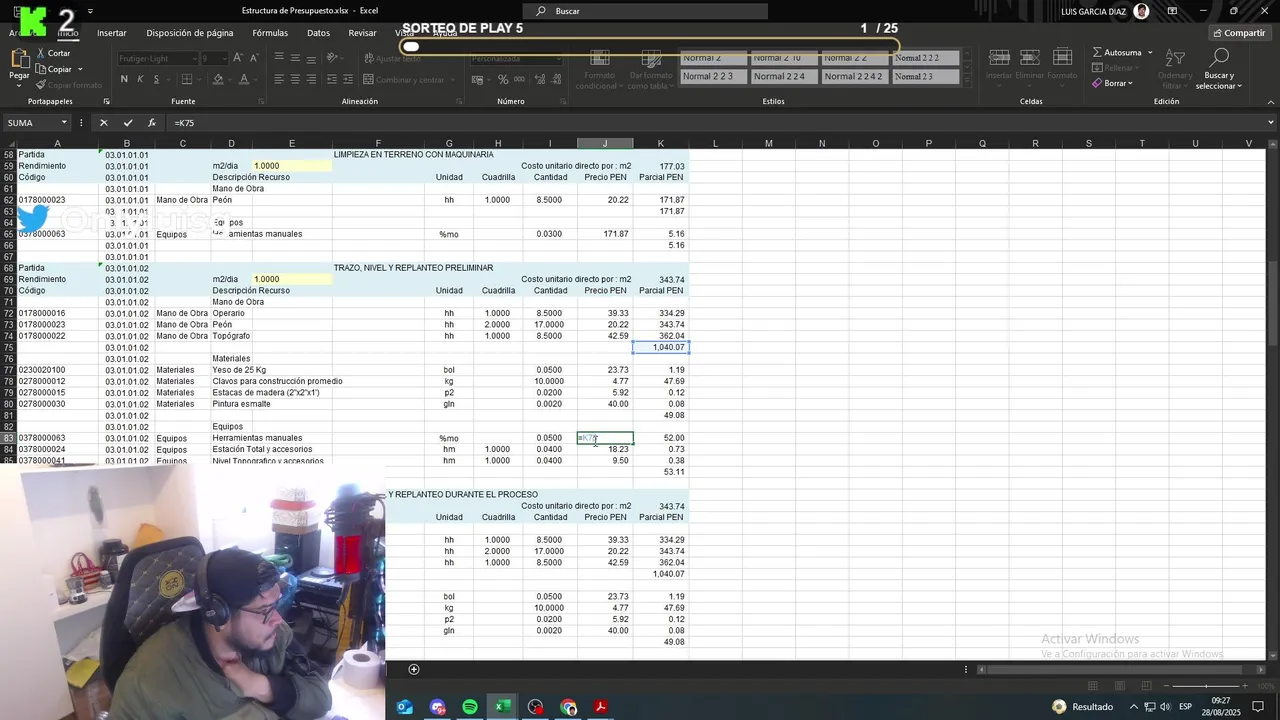Click the Pegar clipboard icon
The height and width of the screenshot is (720, 1280).
tap(19, 58)
